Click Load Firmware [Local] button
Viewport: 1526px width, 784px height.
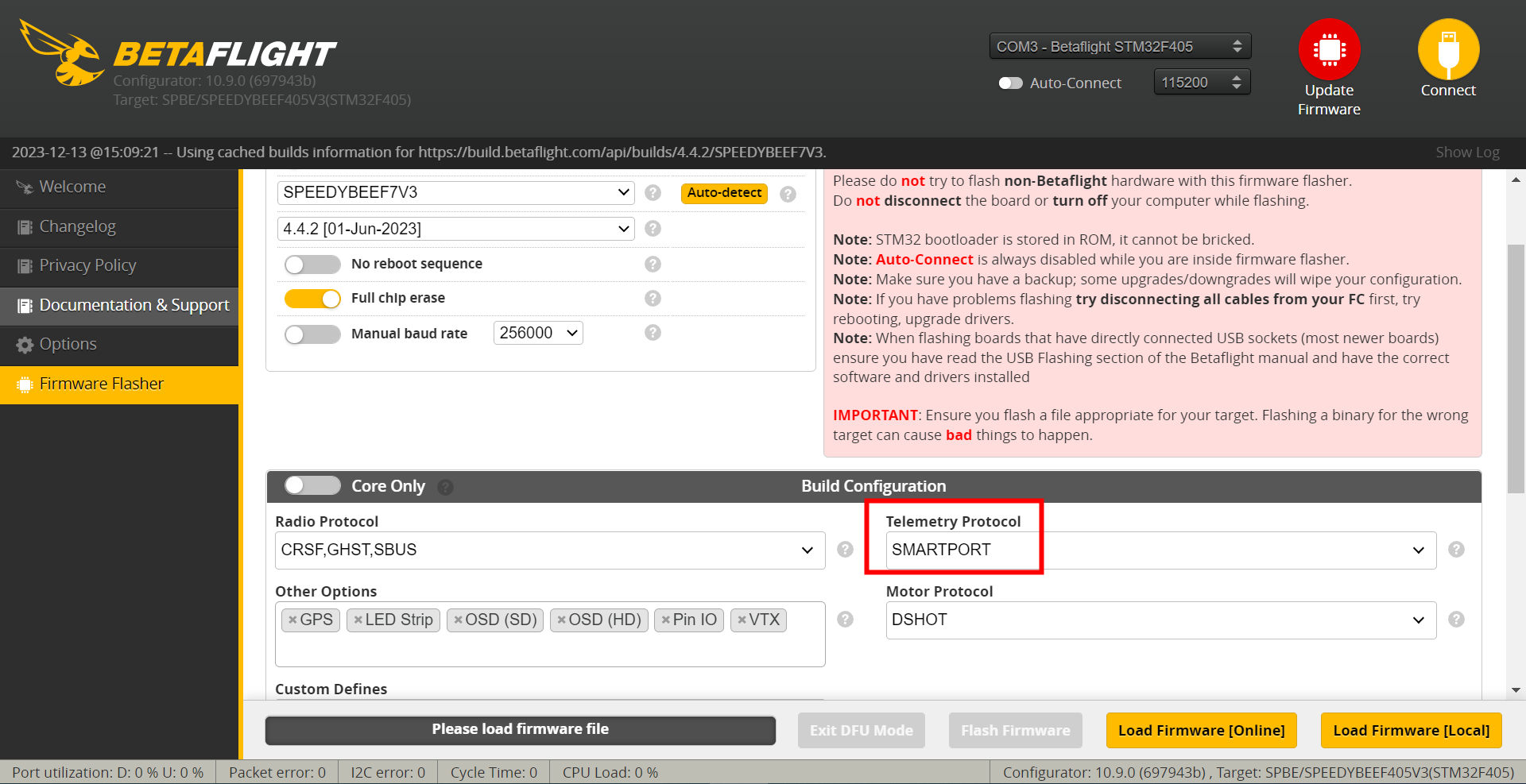coord(1411,731)
